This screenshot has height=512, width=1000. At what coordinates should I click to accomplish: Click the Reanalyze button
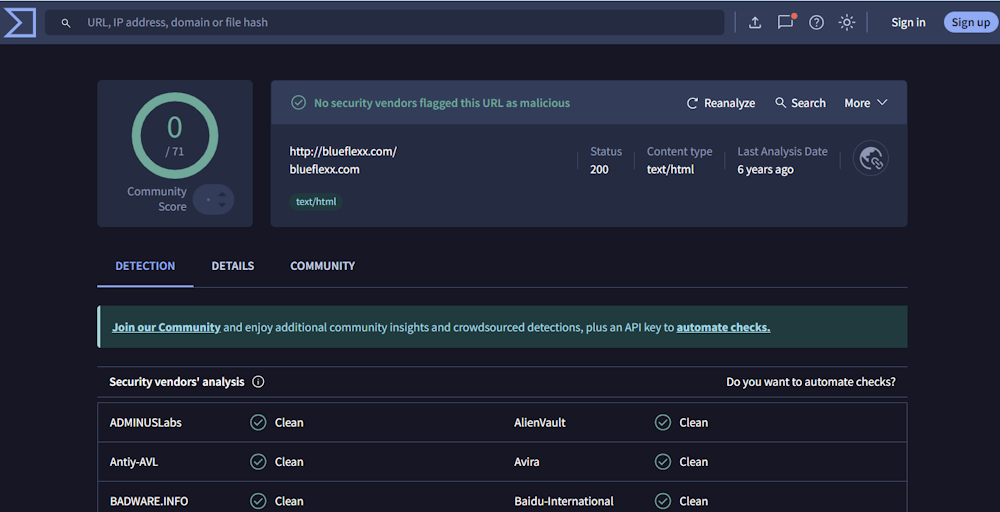721,103
